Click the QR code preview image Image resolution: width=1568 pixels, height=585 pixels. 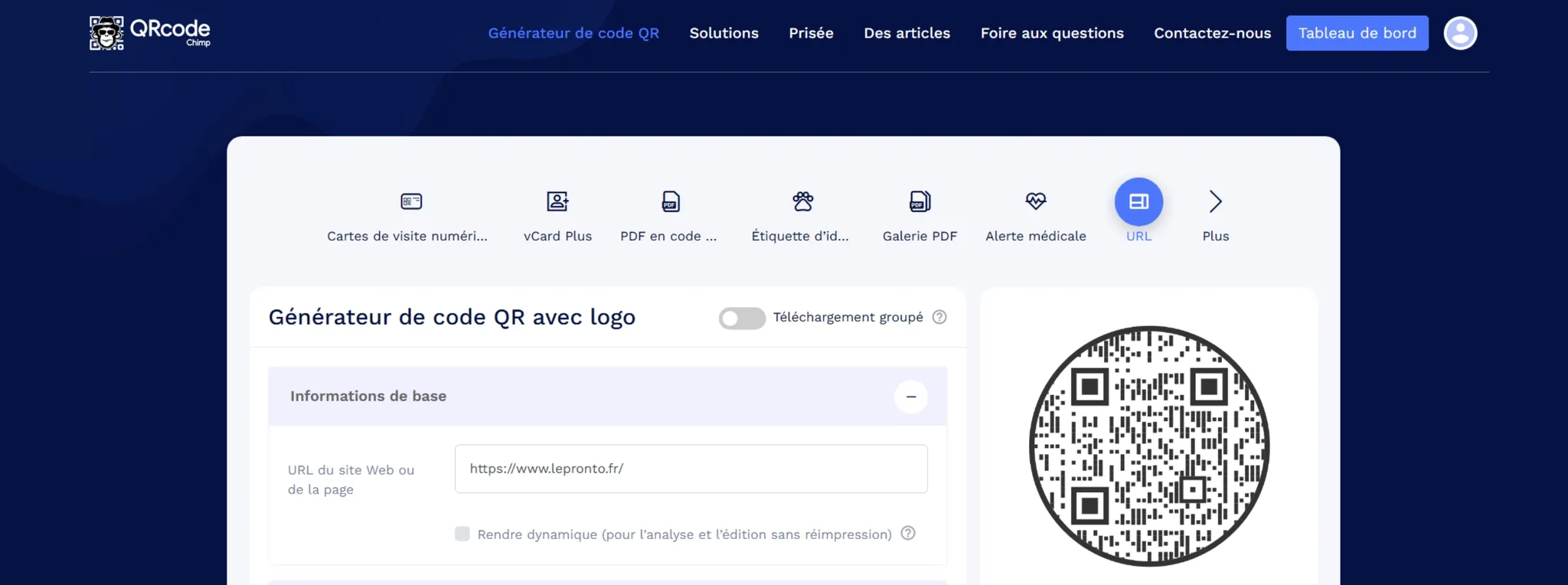[x=1148, y=446]
